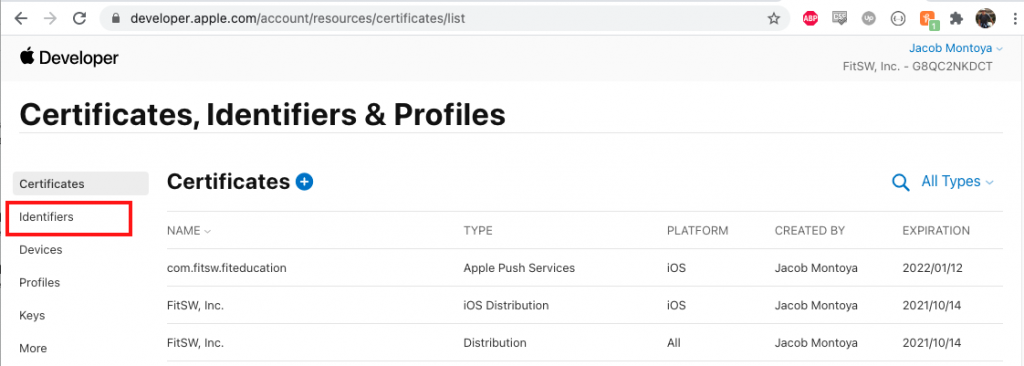Open More in the sidebar
The image size is (1024, 366).
pyautogui.click(x=33, y=348)
